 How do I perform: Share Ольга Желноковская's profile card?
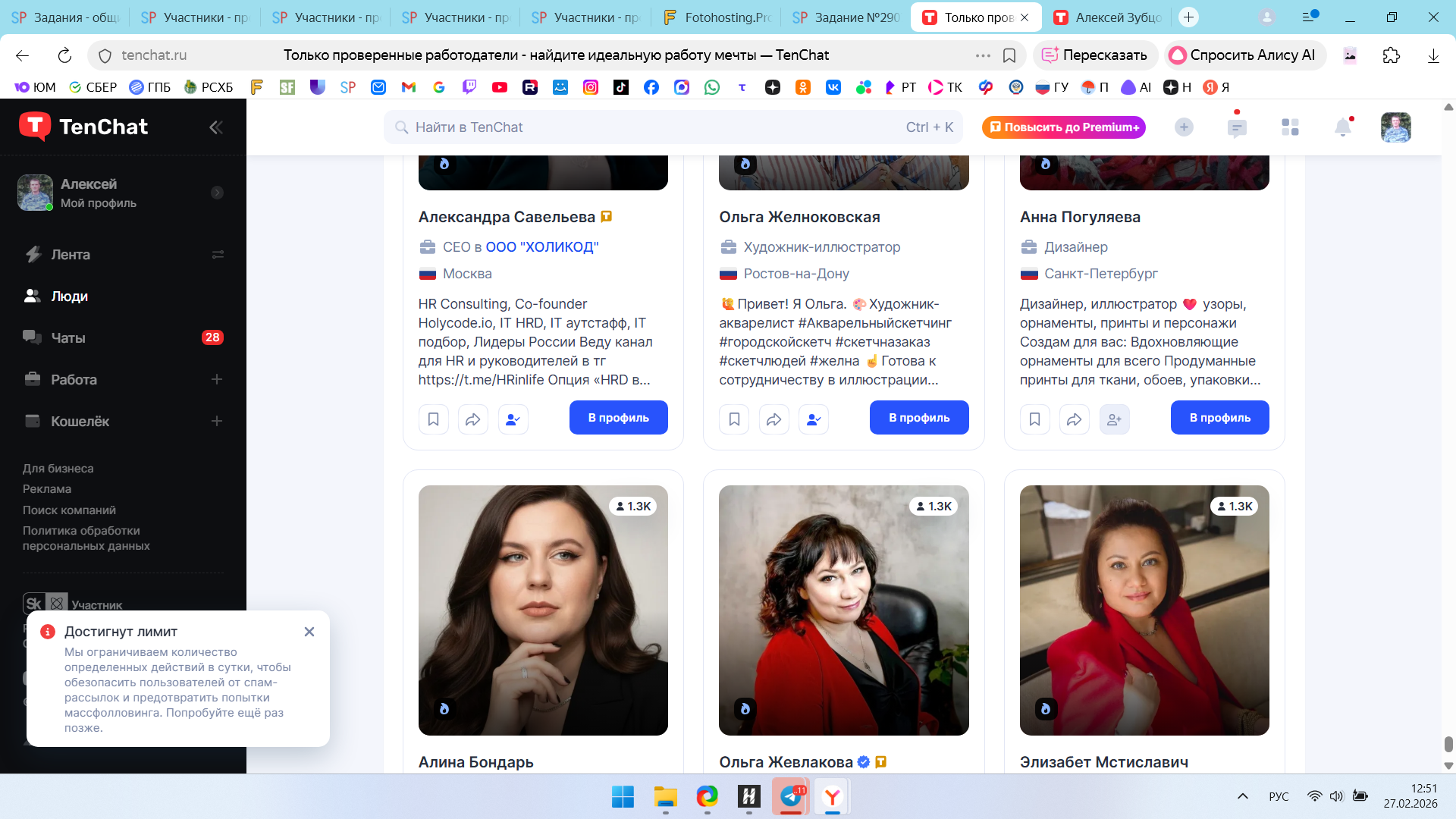(x=773, y=419)
